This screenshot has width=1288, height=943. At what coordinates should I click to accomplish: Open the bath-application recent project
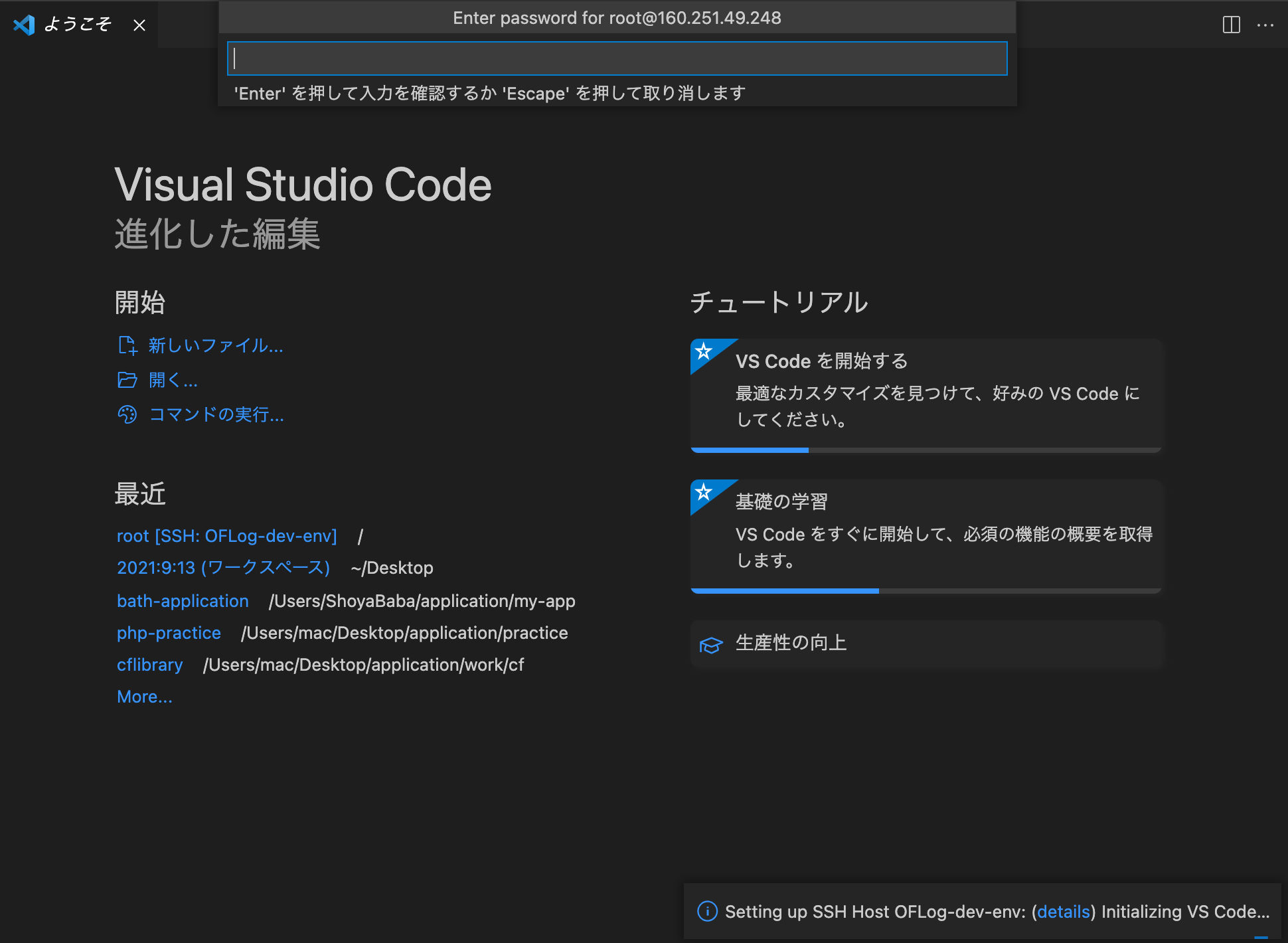[x=183, y=601]
